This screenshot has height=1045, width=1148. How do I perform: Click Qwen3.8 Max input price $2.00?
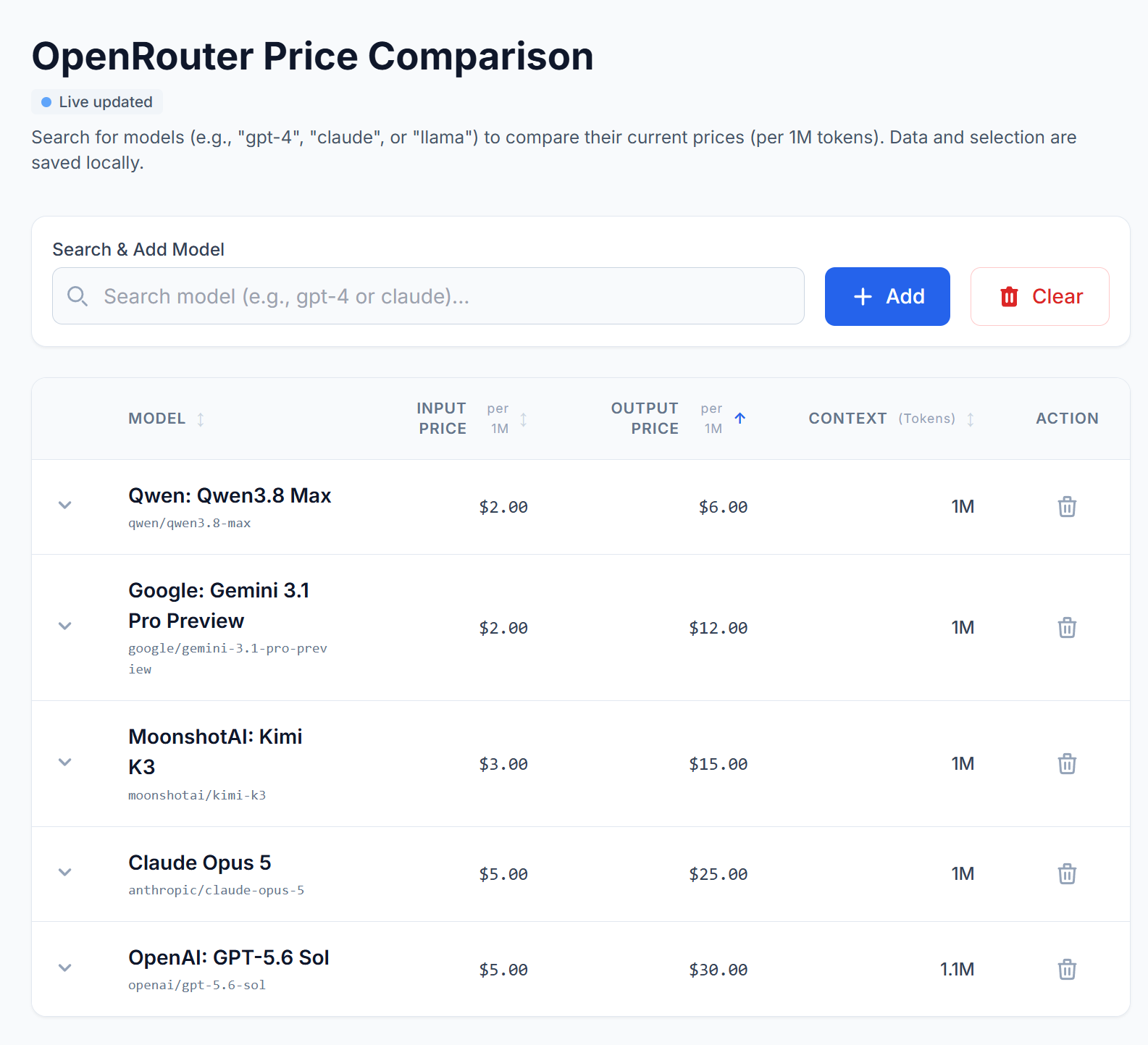coord(503,507)
